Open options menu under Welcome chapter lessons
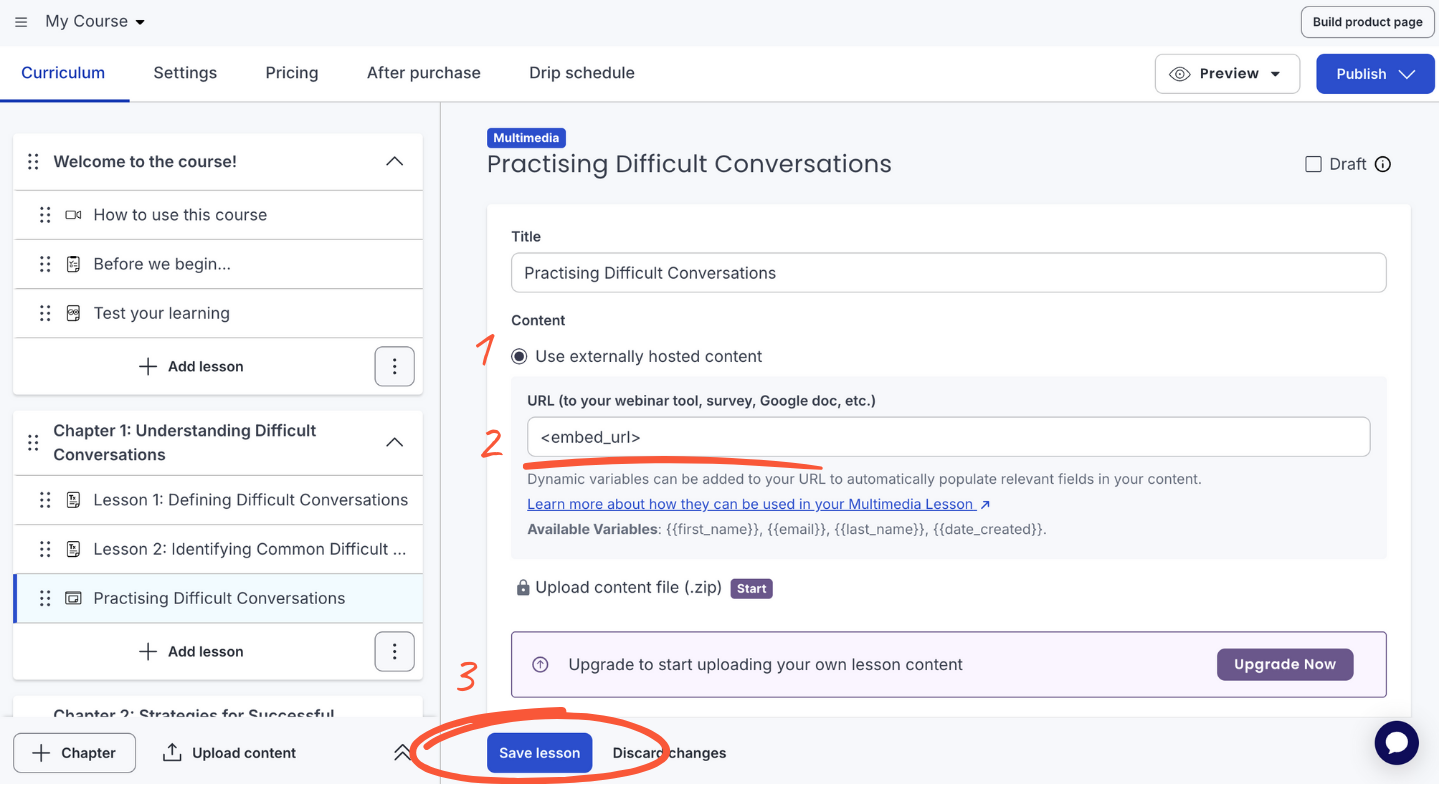This screenshot has height=785, width=1440. coord(394,367)
